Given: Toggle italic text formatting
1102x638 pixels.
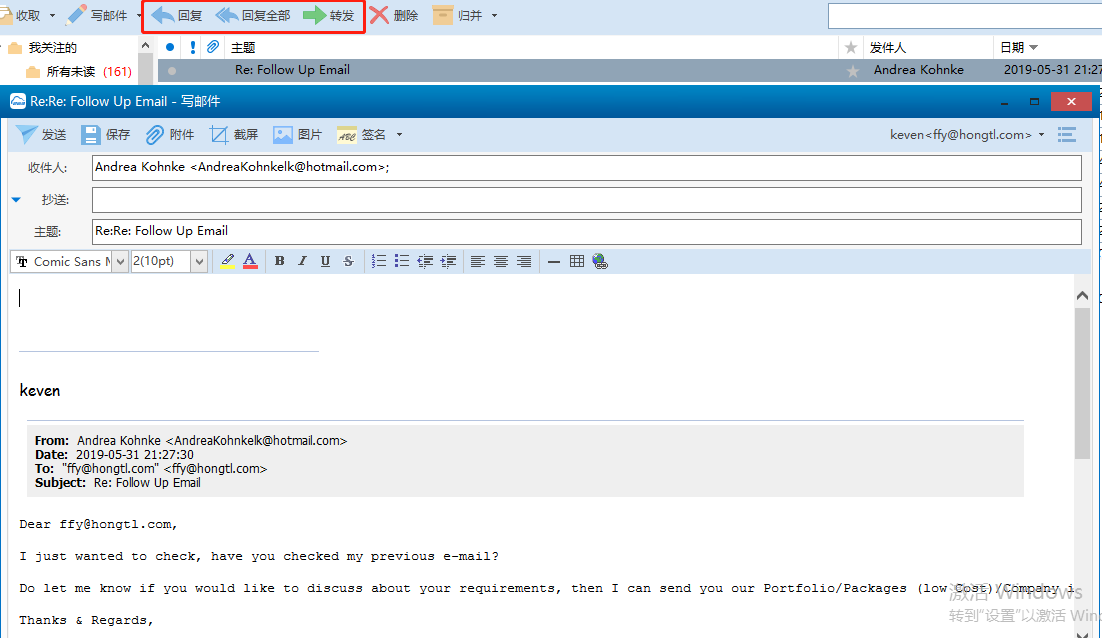Looking at the screenshot, I should (x=303, y=261).
